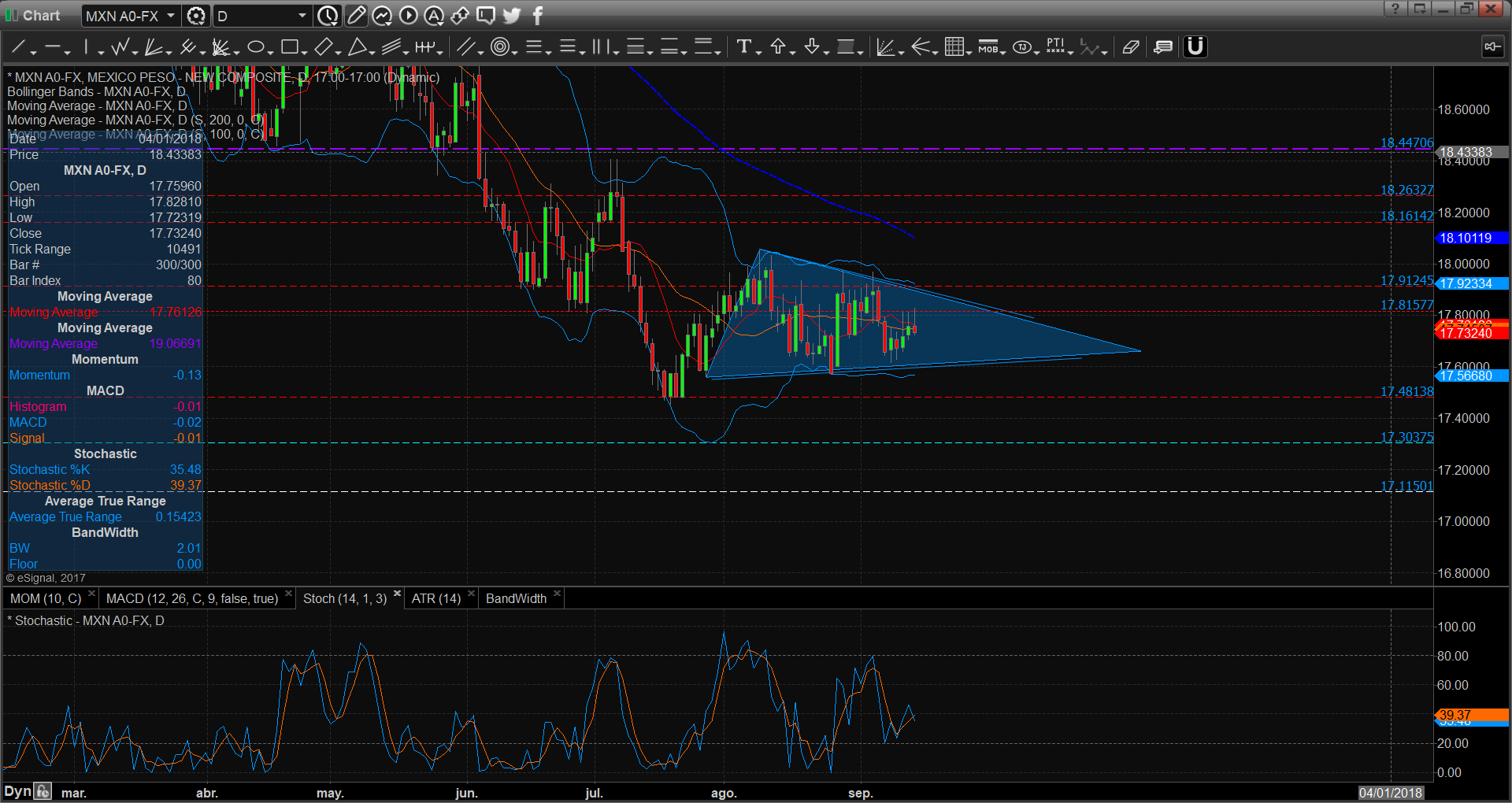Image resolution: width=1512 pixels, height=803 pixels.
Task: Click the Dyn label at bottom left
Action: [17, 791]
